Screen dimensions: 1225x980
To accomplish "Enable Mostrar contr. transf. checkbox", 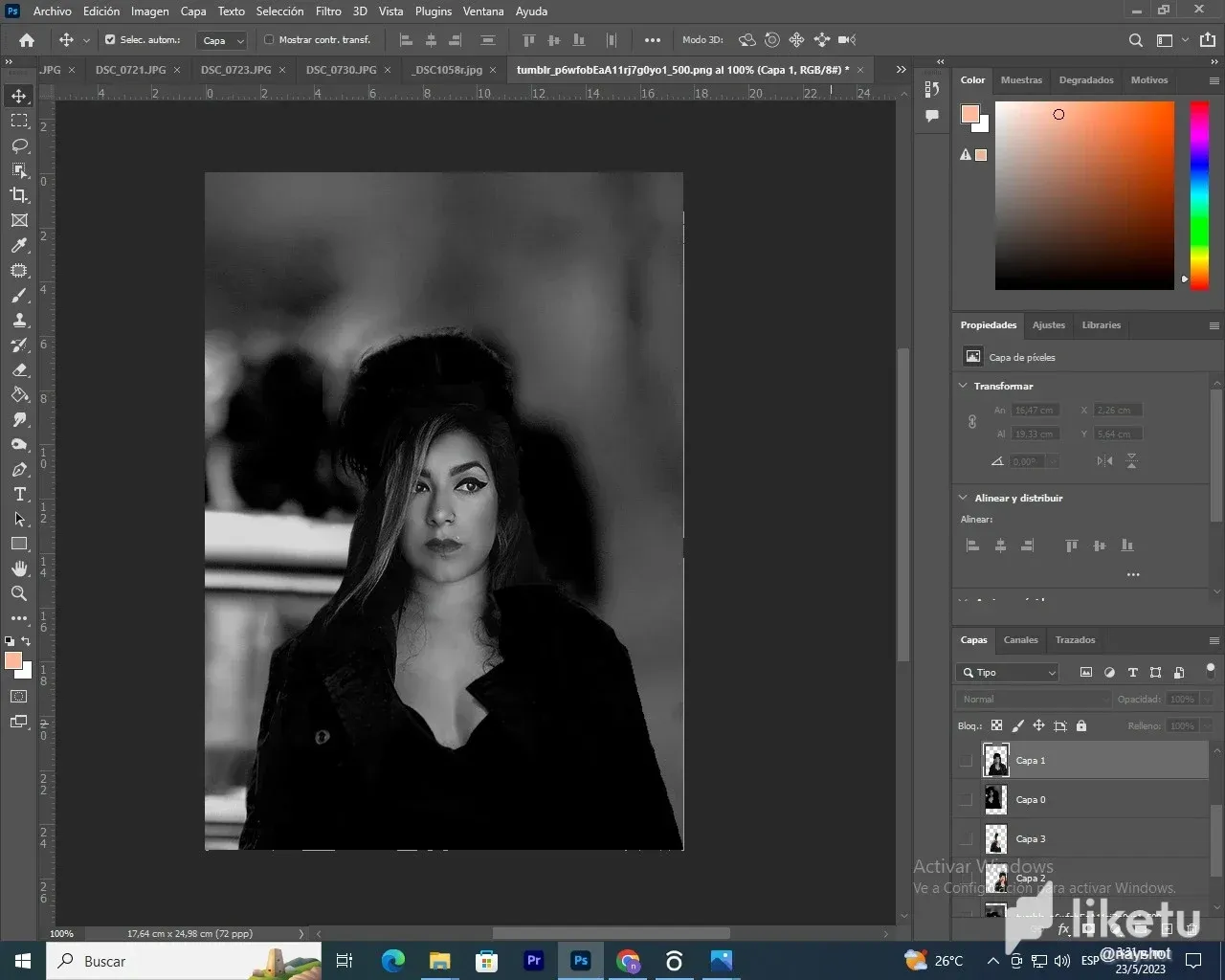I will coord(269,40).
